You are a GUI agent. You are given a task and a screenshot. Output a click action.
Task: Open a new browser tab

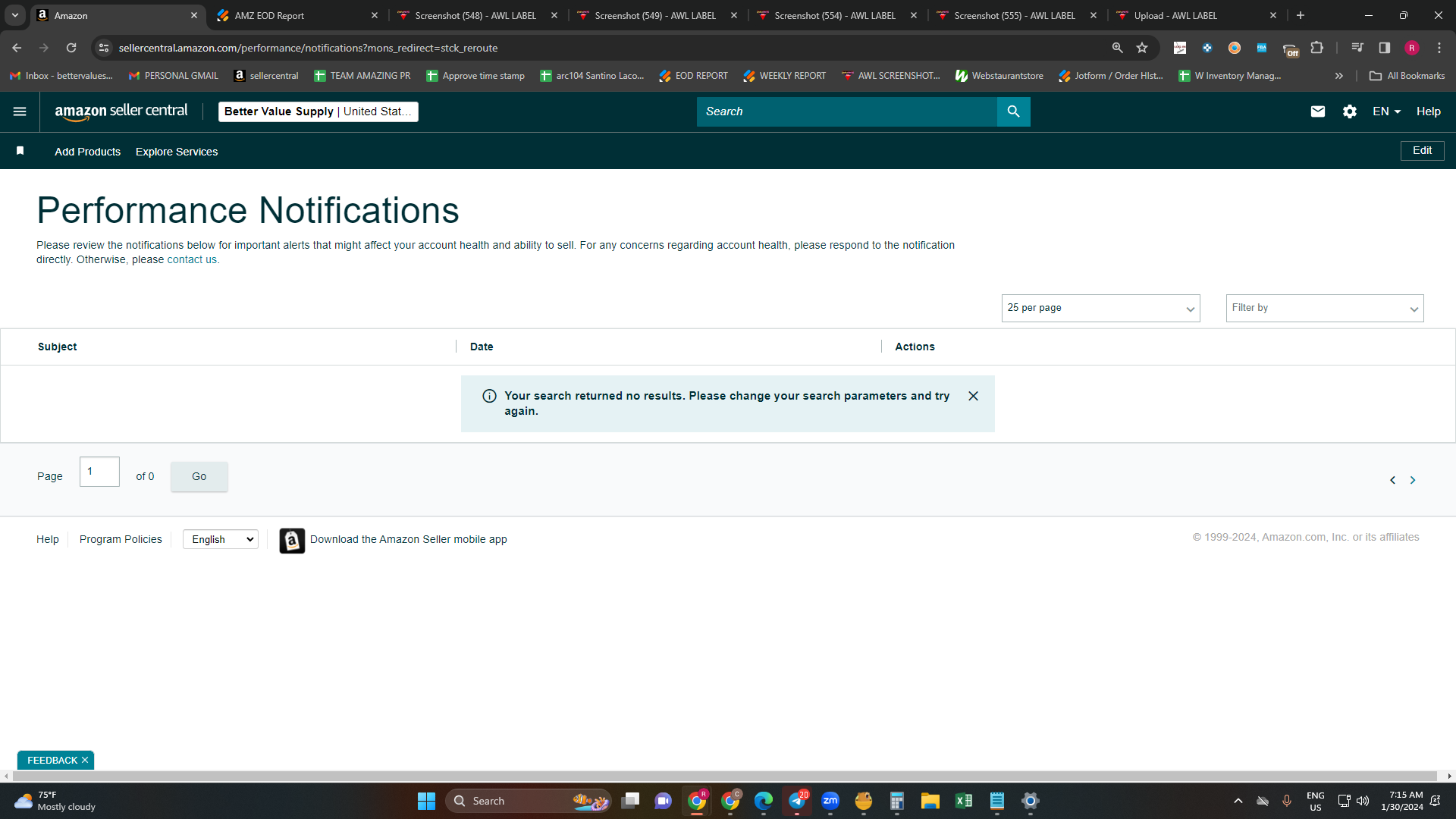(1301, 15)
